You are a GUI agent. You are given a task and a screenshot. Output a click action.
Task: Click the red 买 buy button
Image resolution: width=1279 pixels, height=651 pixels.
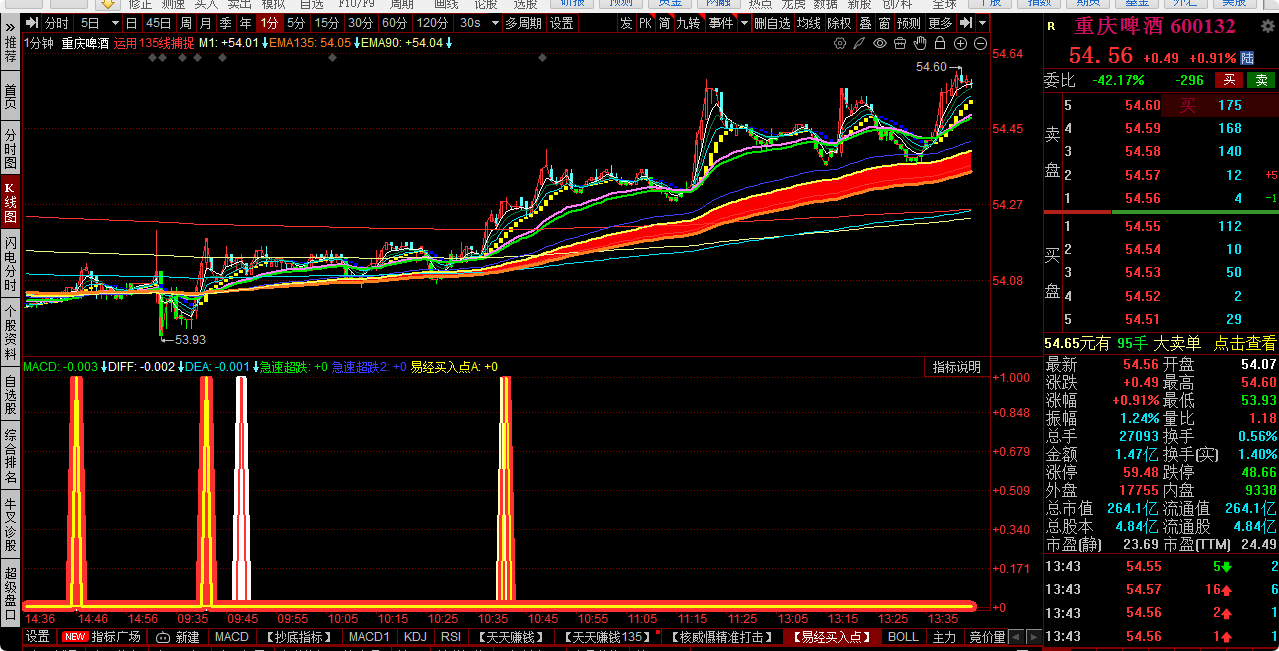pyautogui.click(x=1228, y=80)
